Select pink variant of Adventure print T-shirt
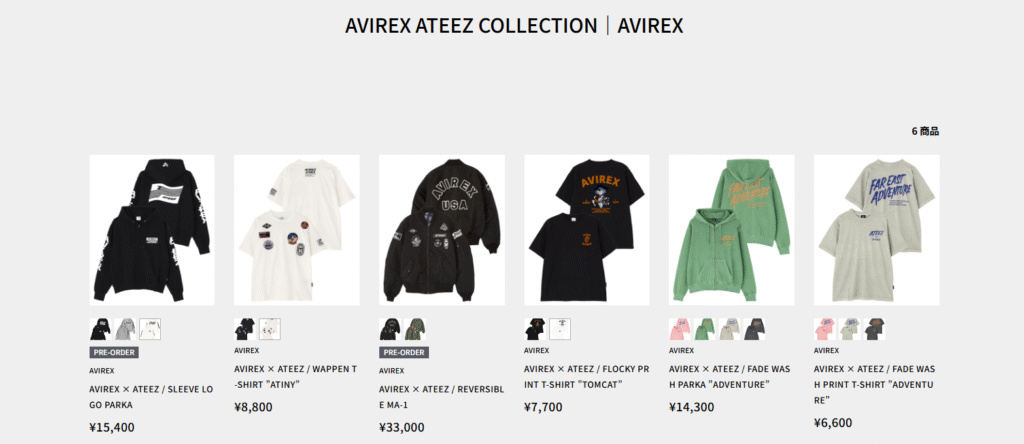The image size is (1024, 444). point(825,329)
